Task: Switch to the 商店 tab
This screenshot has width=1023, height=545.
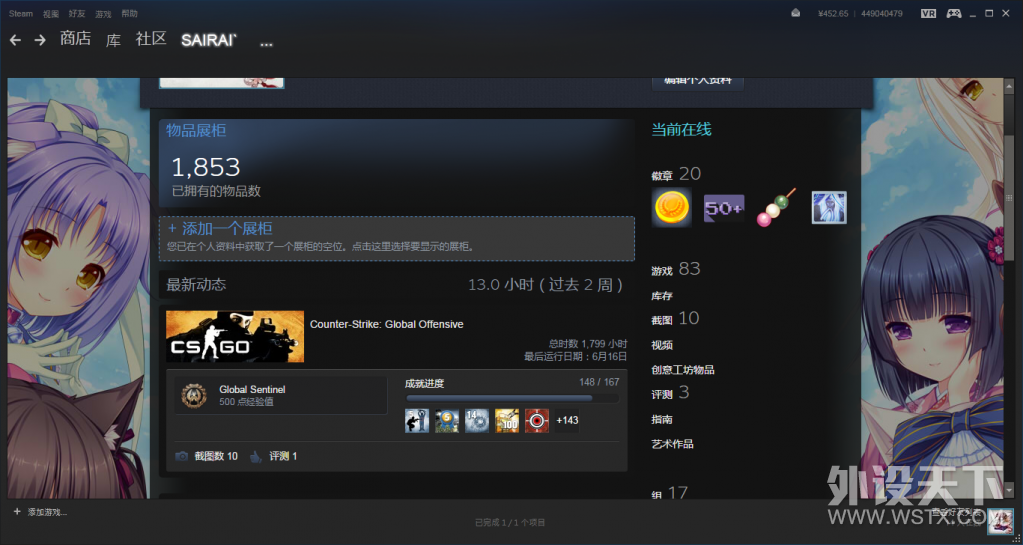Action: [76, 39]
